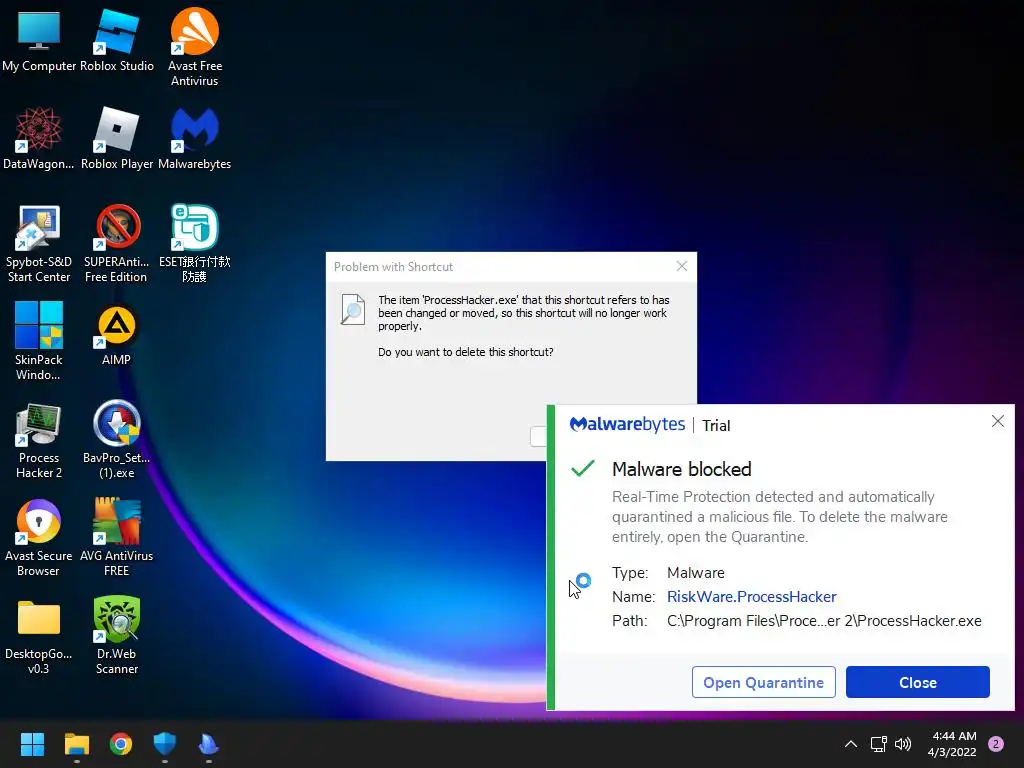This screenshot has height=768, width=1024.
Task: Open the Windows Start menu
Action: (x=32, y=744)
